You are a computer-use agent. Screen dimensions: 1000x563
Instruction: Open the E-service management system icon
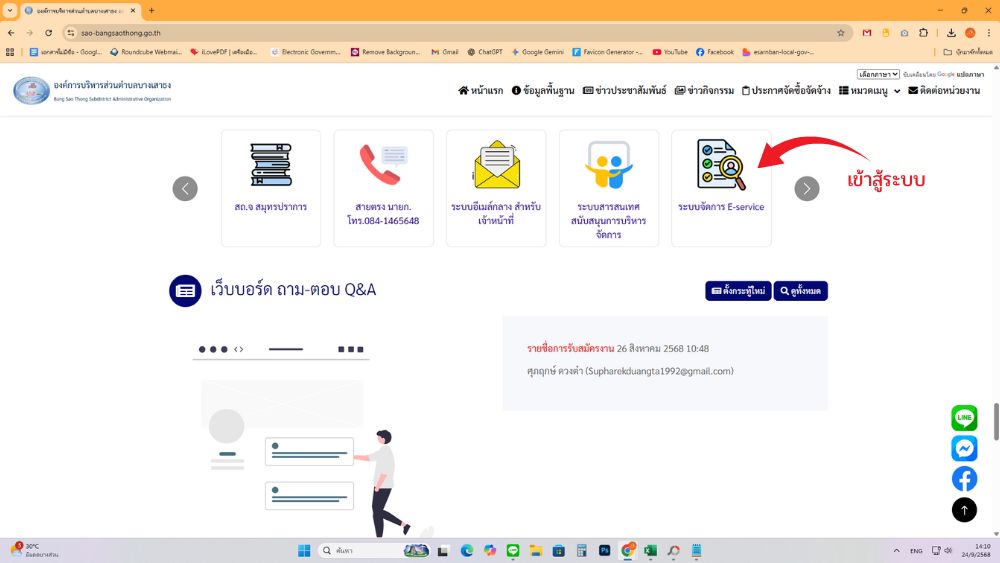coord(721,166)
